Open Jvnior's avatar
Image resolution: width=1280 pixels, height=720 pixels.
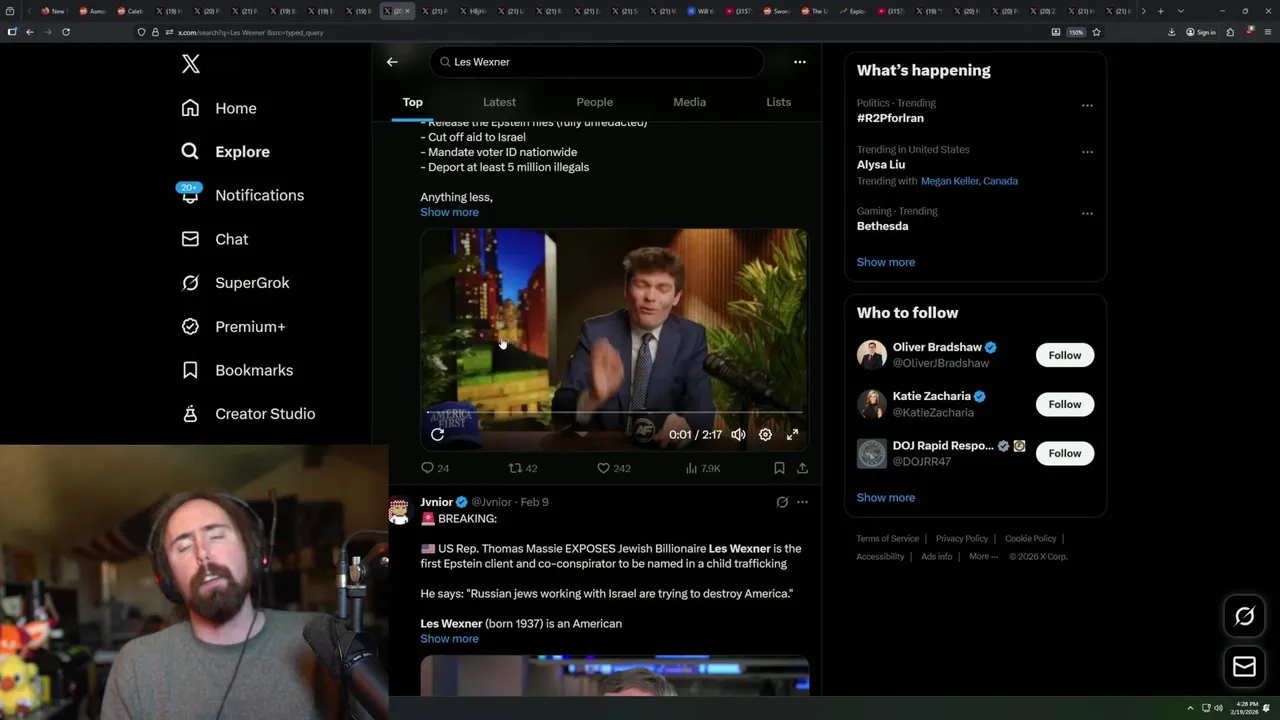click(399, 511)
